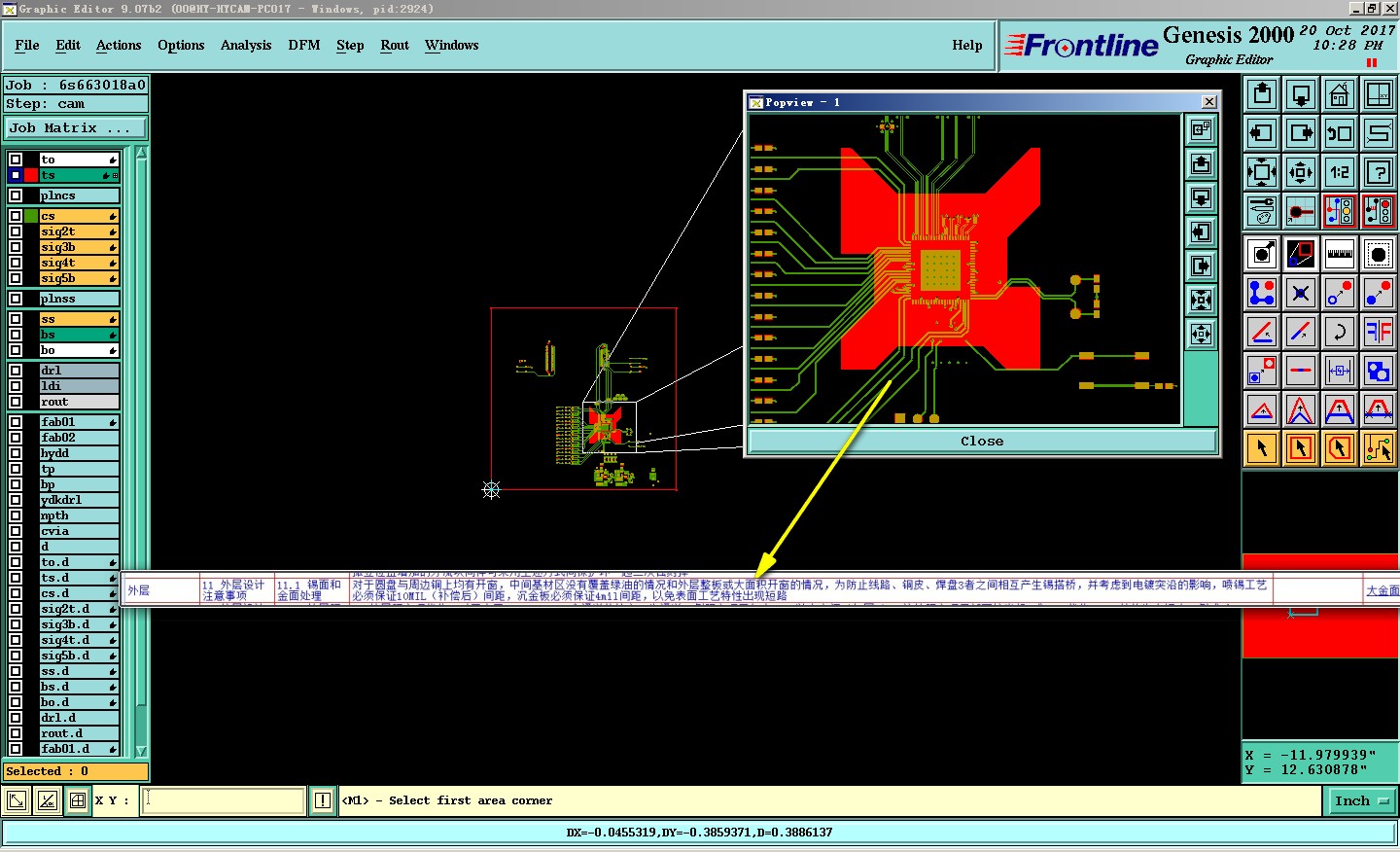Image resolution: width=1400 pixels, height=852 pixels.
Task: Toggle checkbox for layer ss
Action: tap(16, 319)
